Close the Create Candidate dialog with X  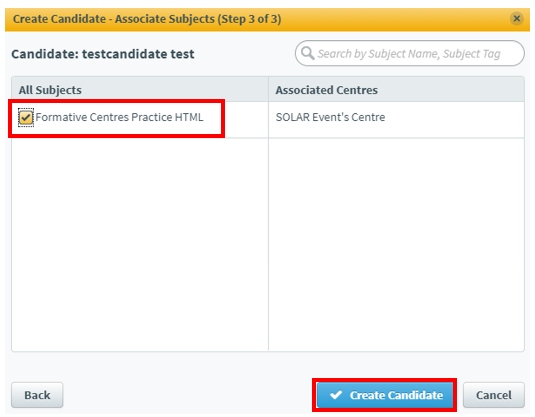coord(517,18)
